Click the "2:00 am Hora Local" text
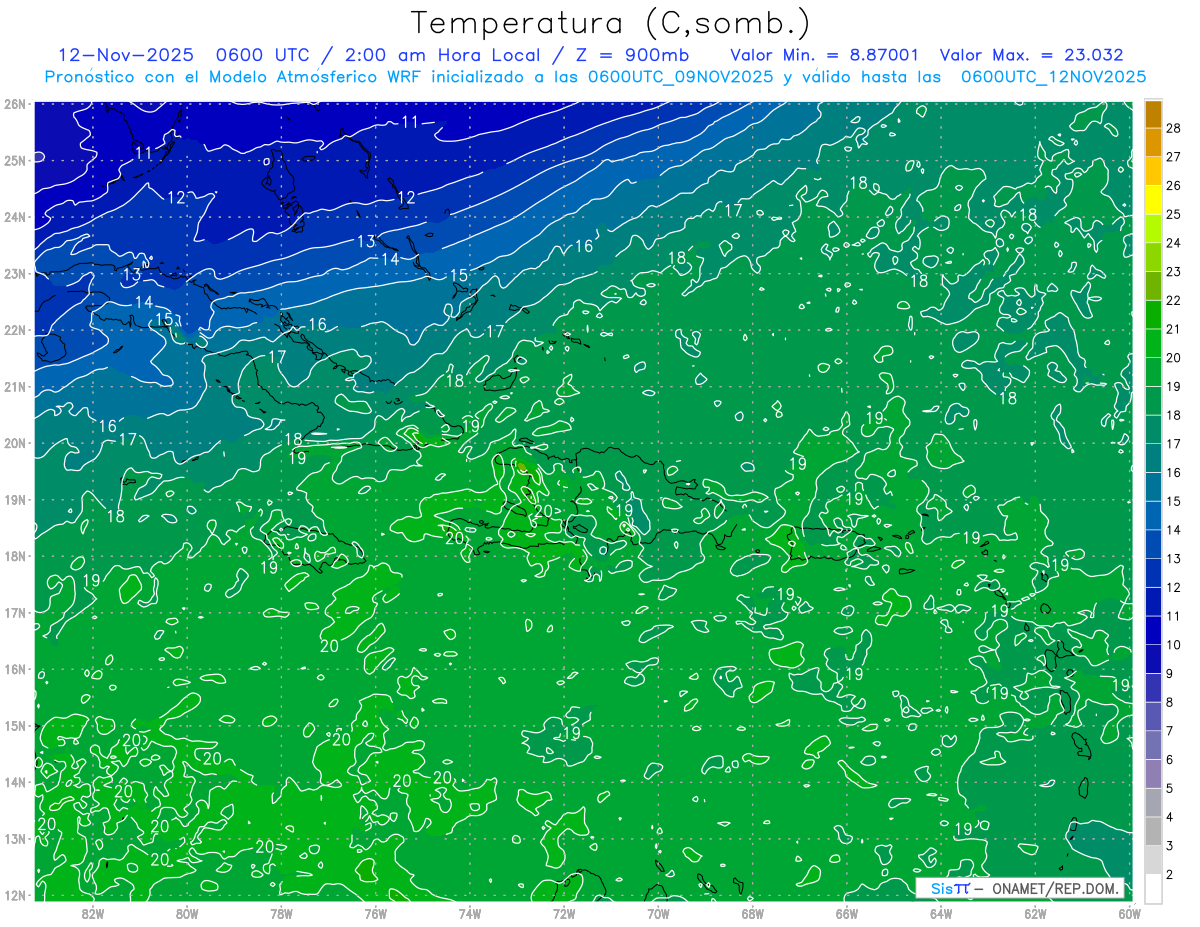This screenshot has height=927, width=1200. pyautogui.click(x=445, y=55)
